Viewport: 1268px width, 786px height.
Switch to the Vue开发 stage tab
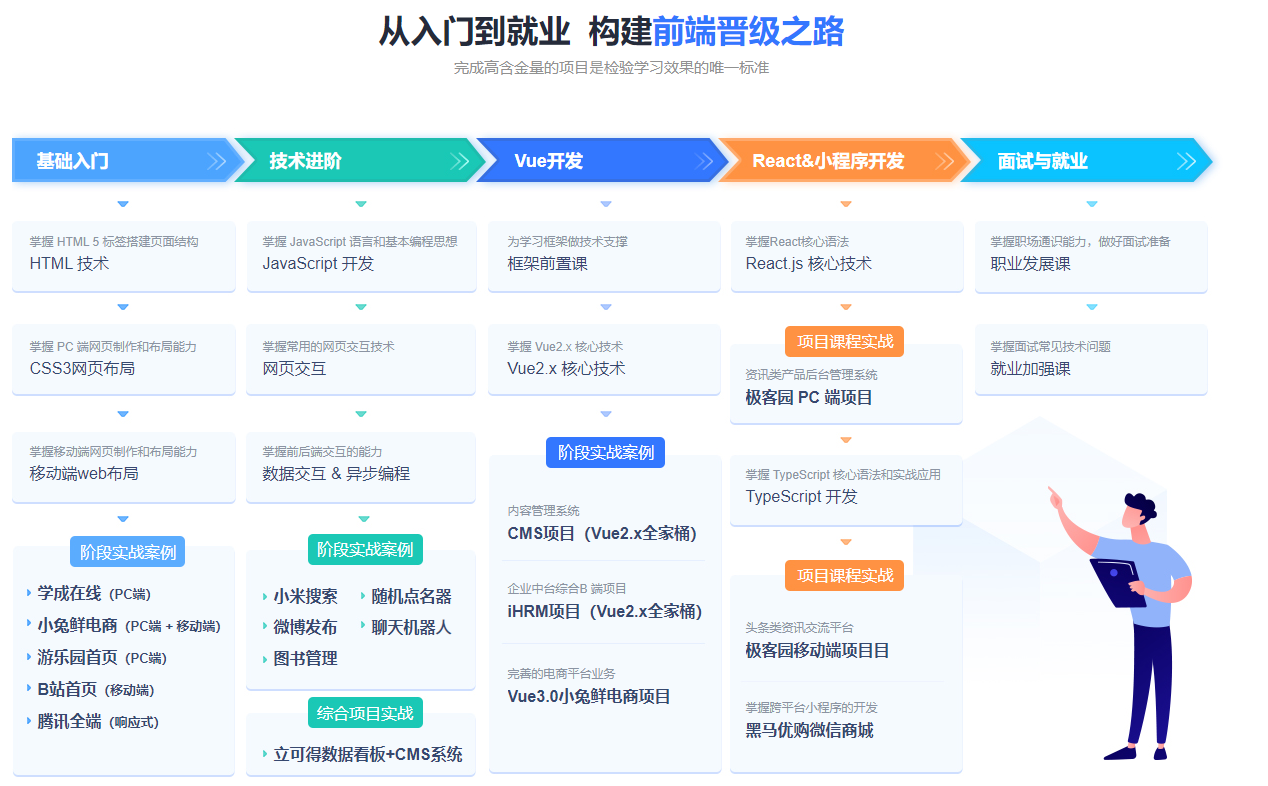tap(548, 161)
